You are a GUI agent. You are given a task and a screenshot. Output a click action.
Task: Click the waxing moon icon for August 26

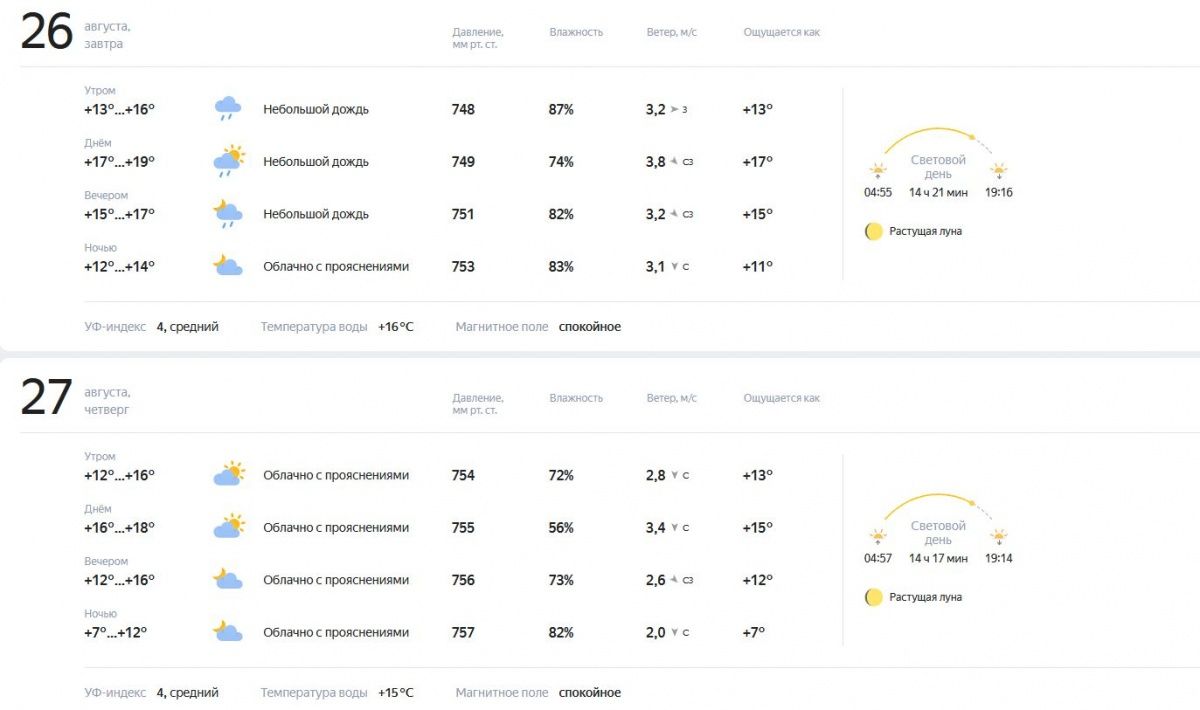click(874, 231)
